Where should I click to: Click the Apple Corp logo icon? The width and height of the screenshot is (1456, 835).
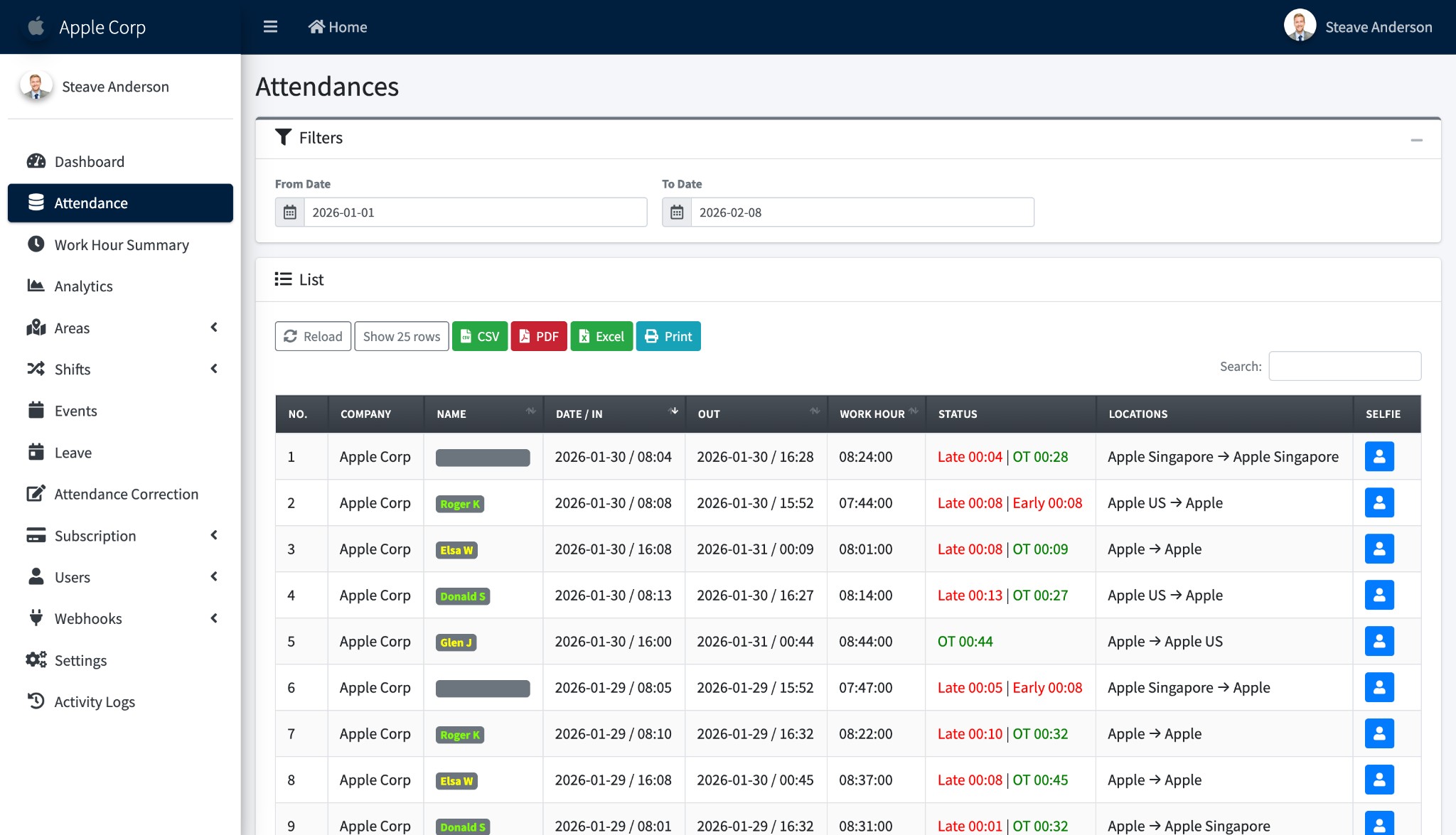tap(36, 27)
